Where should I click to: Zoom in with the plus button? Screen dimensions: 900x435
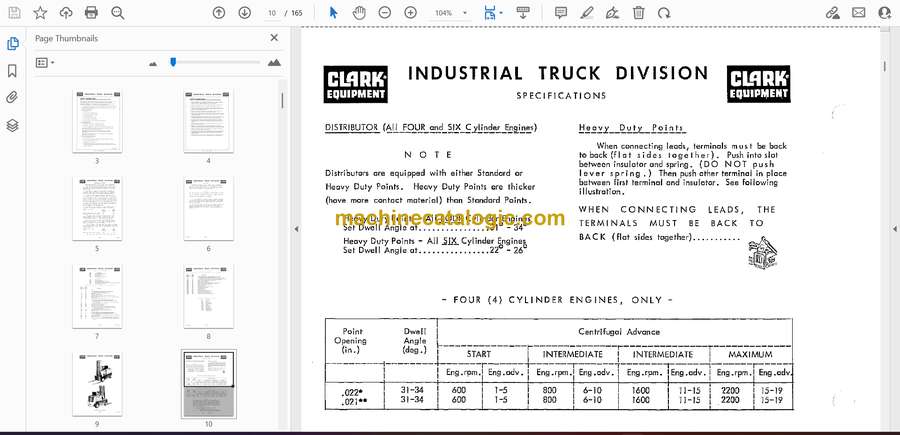coord(410,13)
